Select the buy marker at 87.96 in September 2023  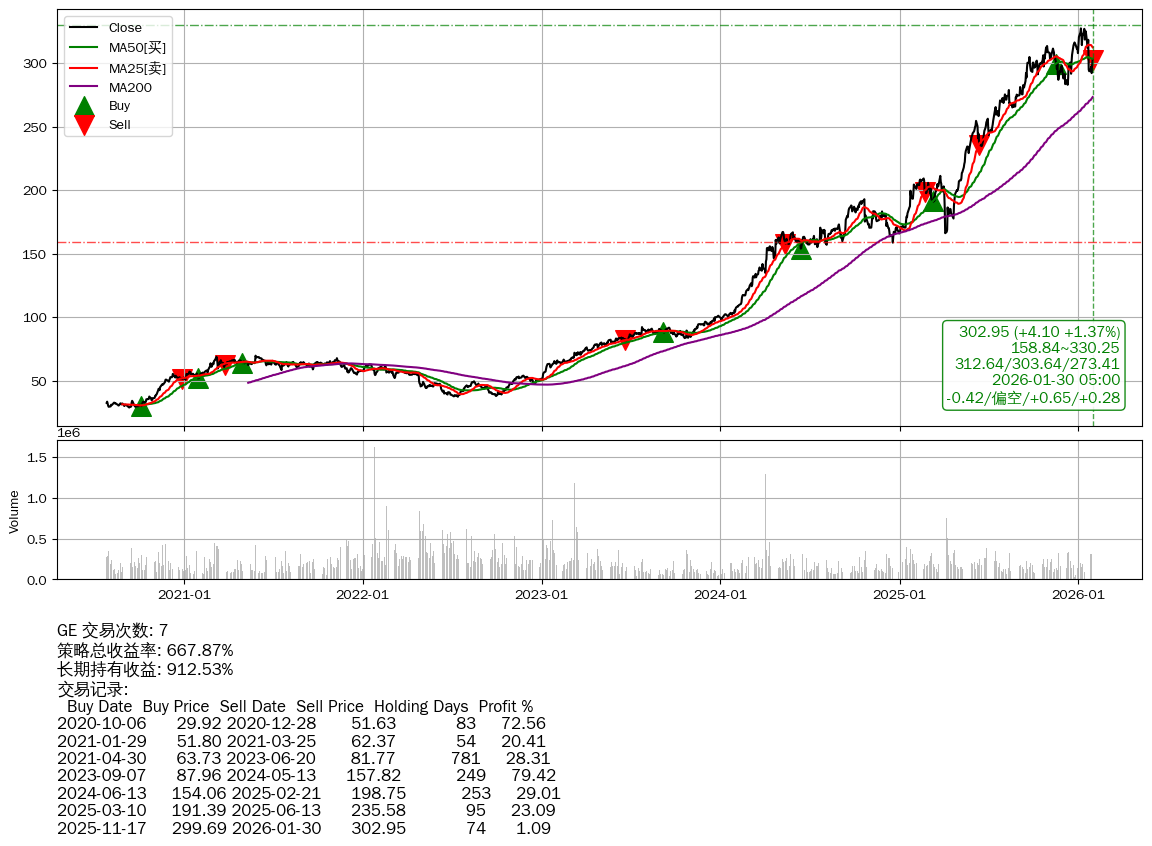pyautogui.click(x=663, y=332)
